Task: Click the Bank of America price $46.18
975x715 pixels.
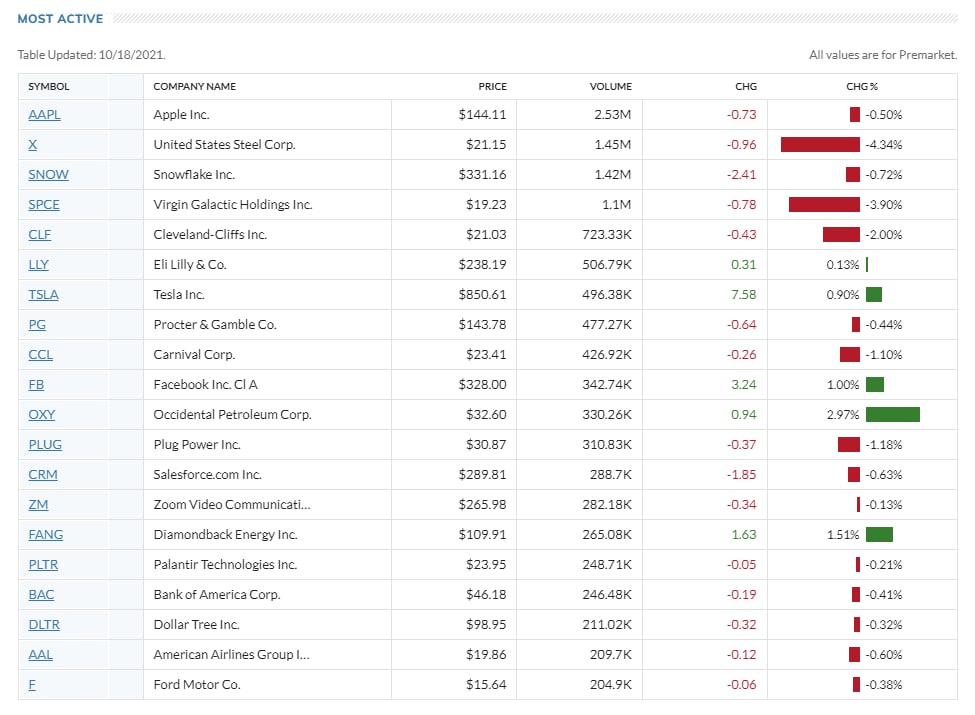Action: coord(486,594)
